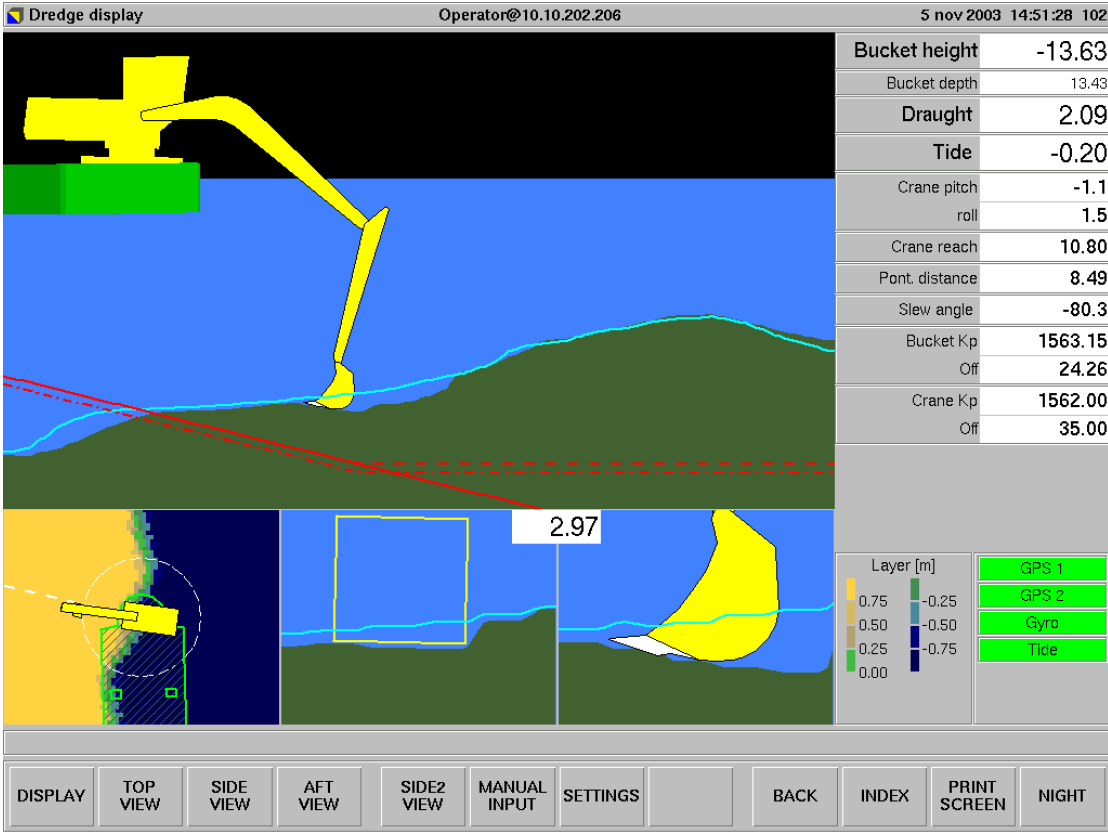Open the Top View

[x=139, y=795]
